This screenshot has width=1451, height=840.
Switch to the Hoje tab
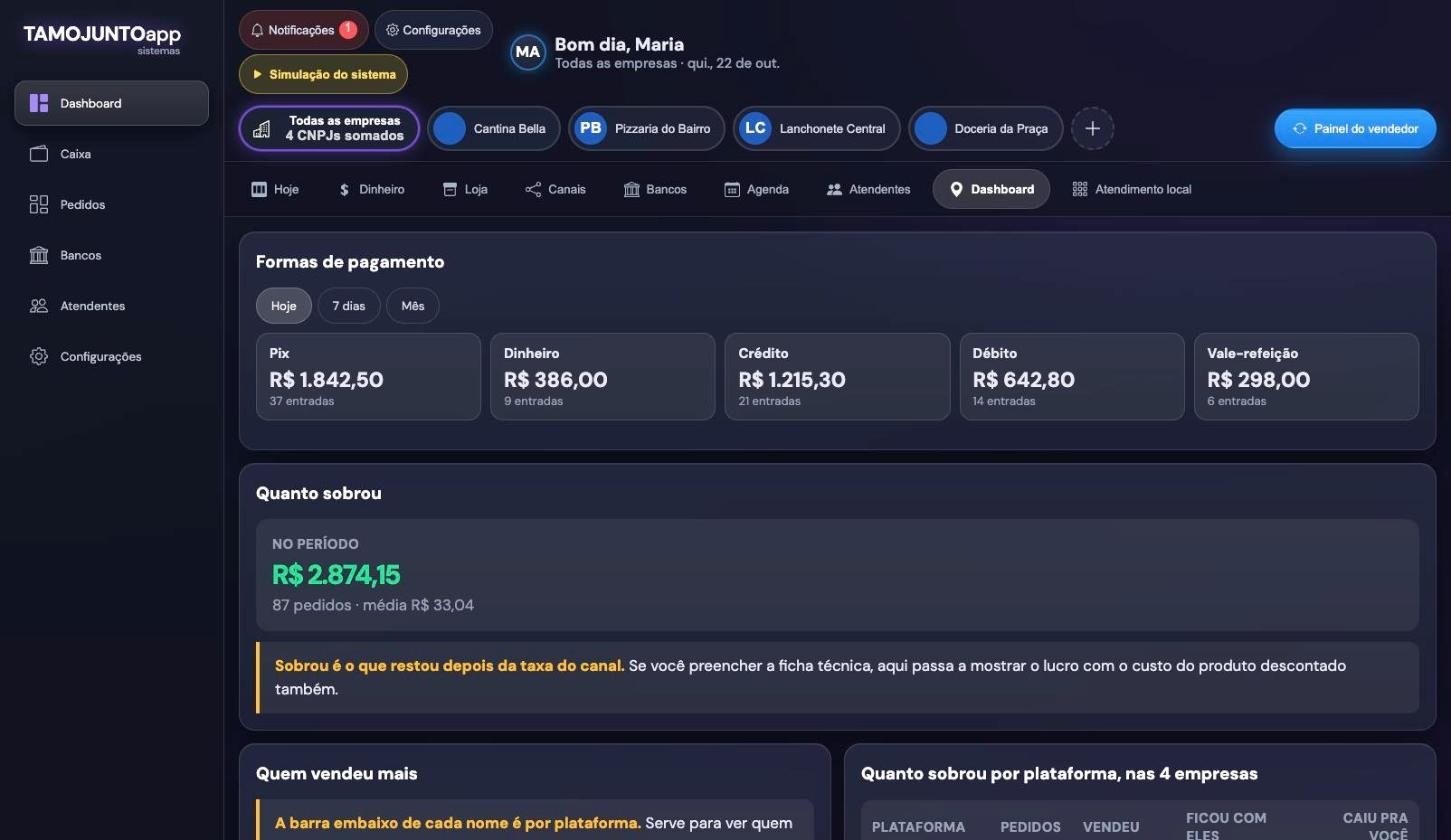click(275, 189)
